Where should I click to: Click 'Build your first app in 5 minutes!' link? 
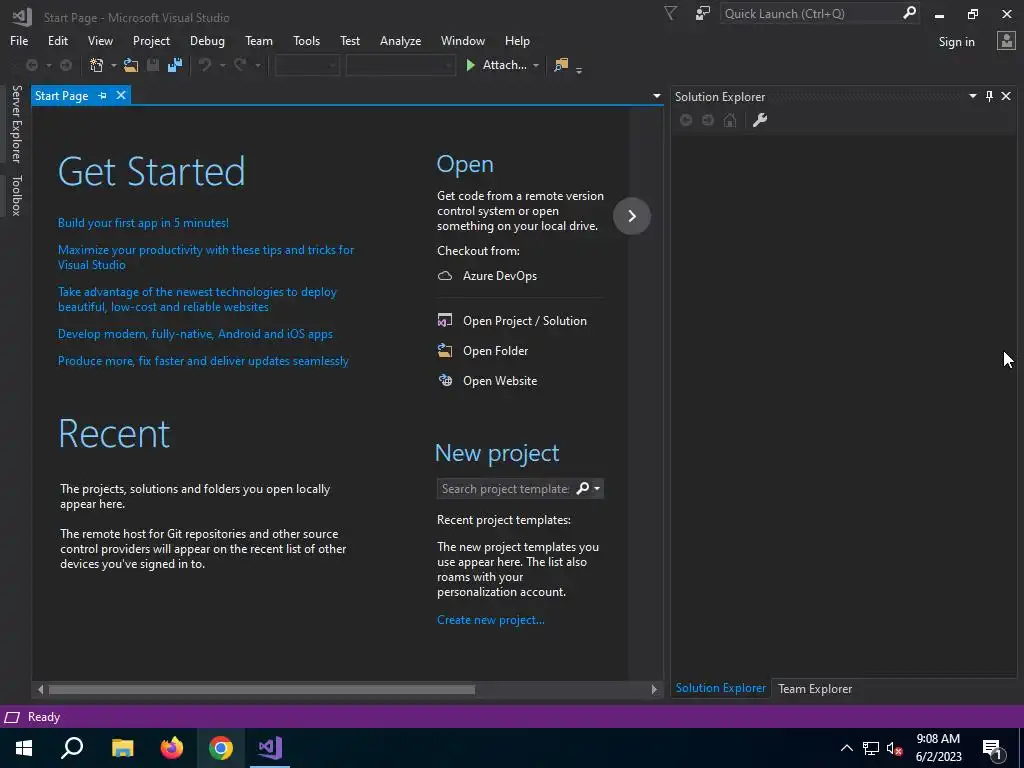tap(143, 223)
